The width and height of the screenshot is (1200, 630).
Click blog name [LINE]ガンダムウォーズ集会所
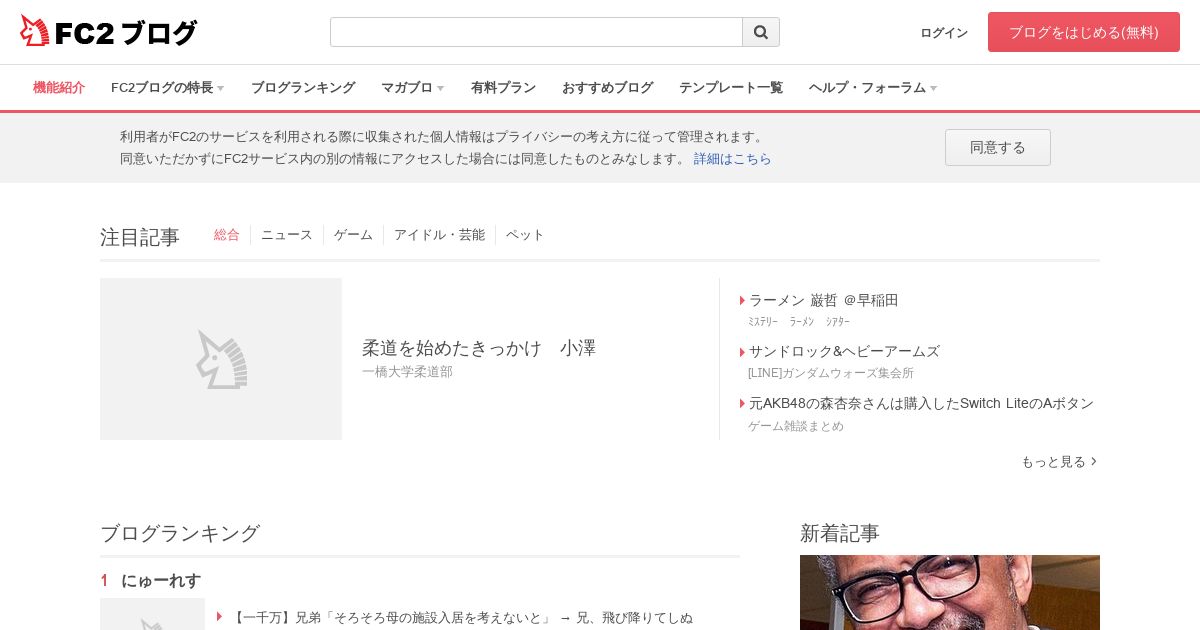pyautogui.click(x=831, y=373)
